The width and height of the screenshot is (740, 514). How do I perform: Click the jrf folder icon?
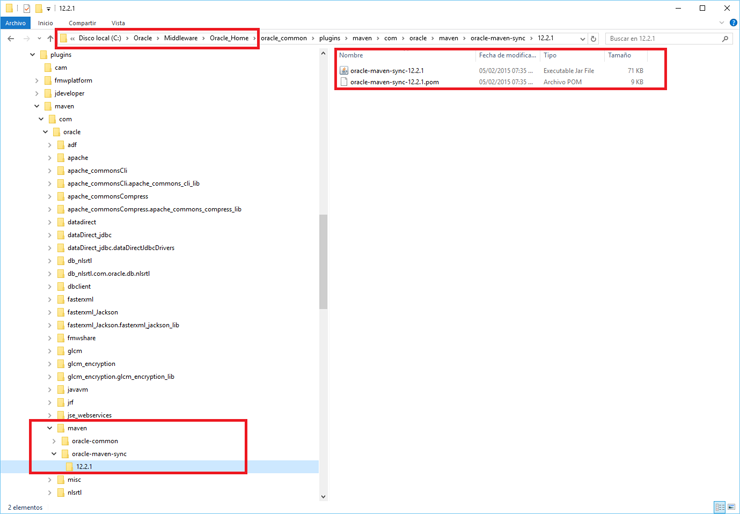60,402
